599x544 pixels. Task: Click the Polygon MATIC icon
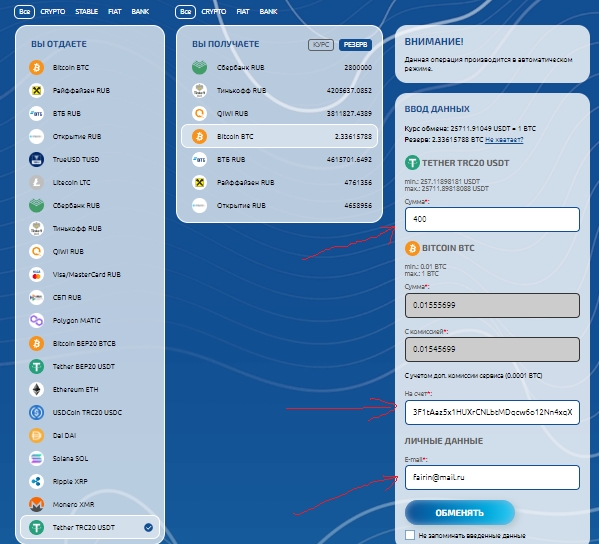point(37,320)
